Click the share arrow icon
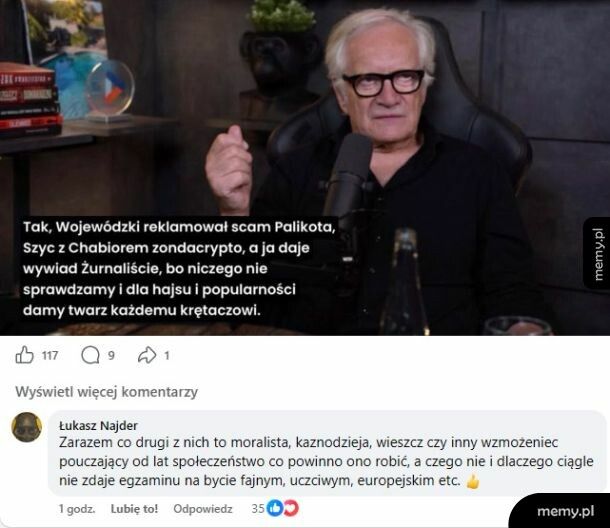 (147, 355)
